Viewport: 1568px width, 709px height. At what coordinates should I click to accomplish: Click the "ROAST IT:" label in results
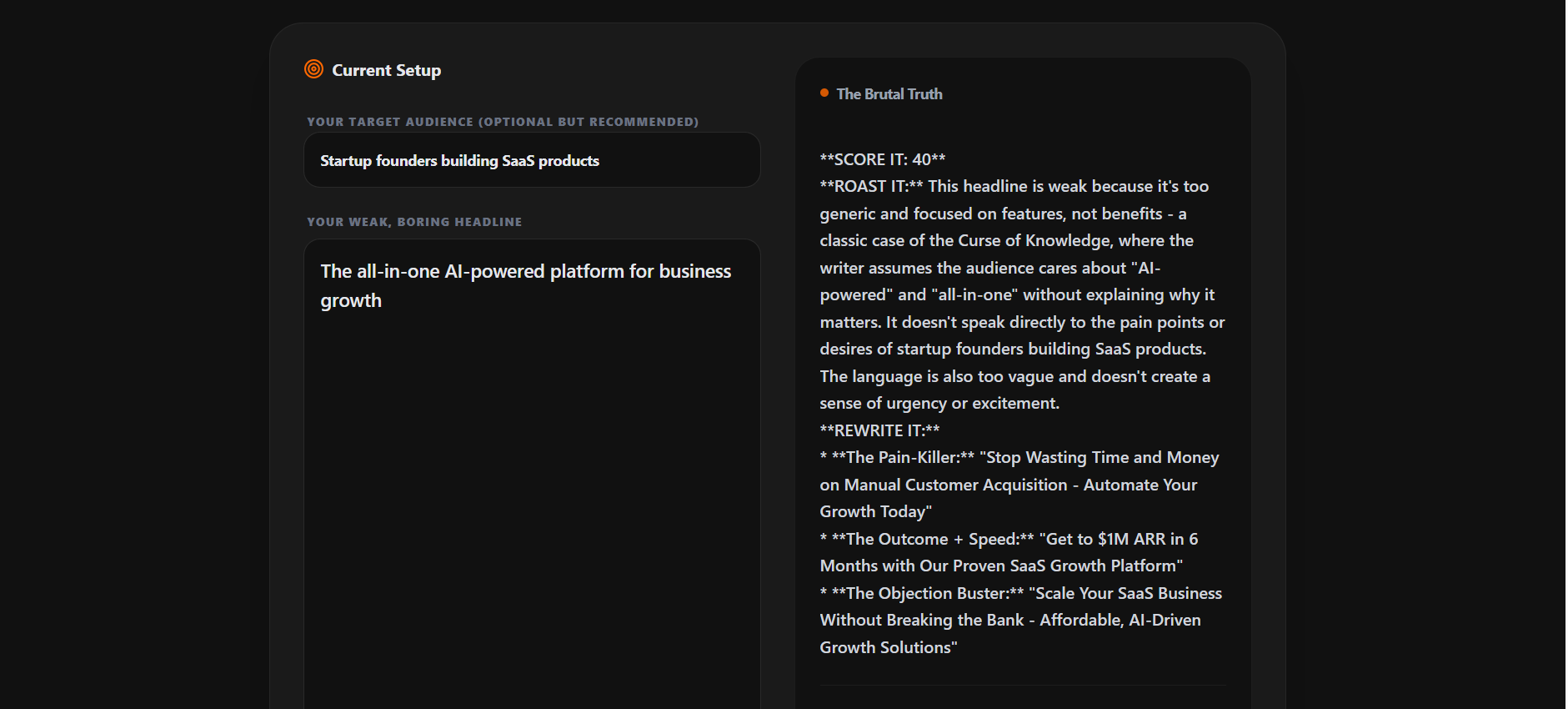click(871, 187)
